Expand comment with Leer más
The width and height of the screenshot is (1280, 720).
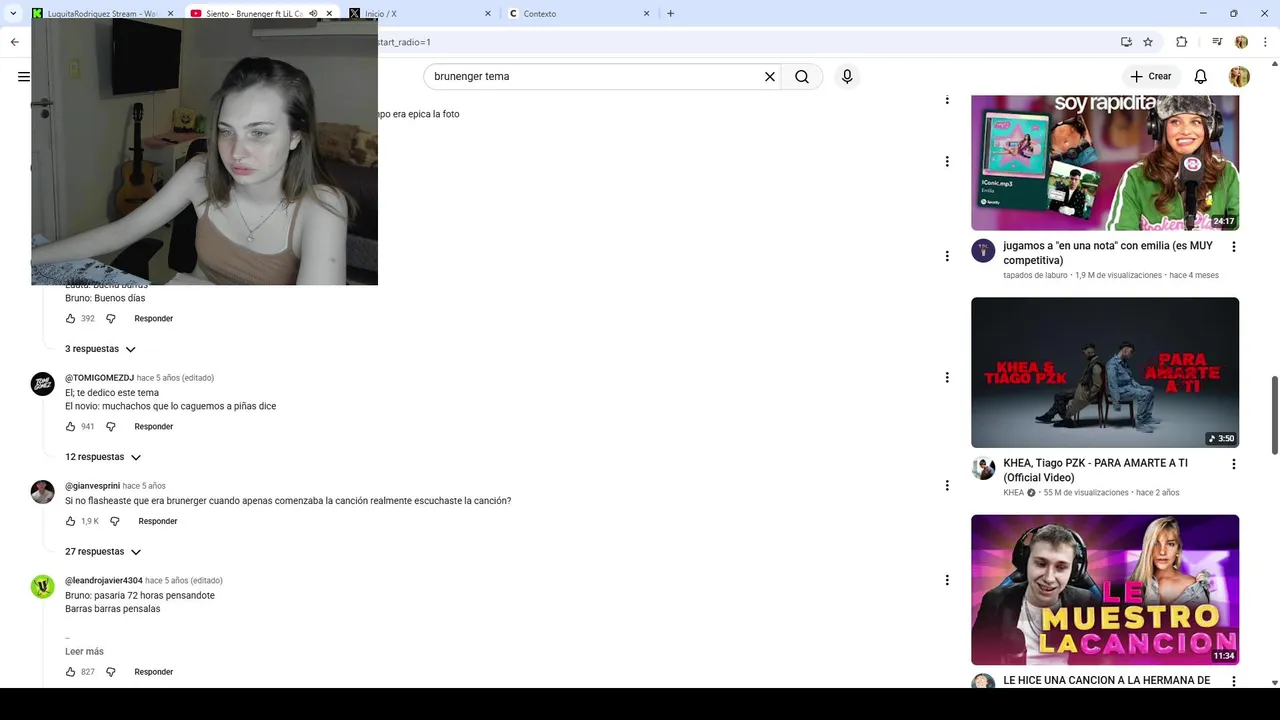point(84,652)
